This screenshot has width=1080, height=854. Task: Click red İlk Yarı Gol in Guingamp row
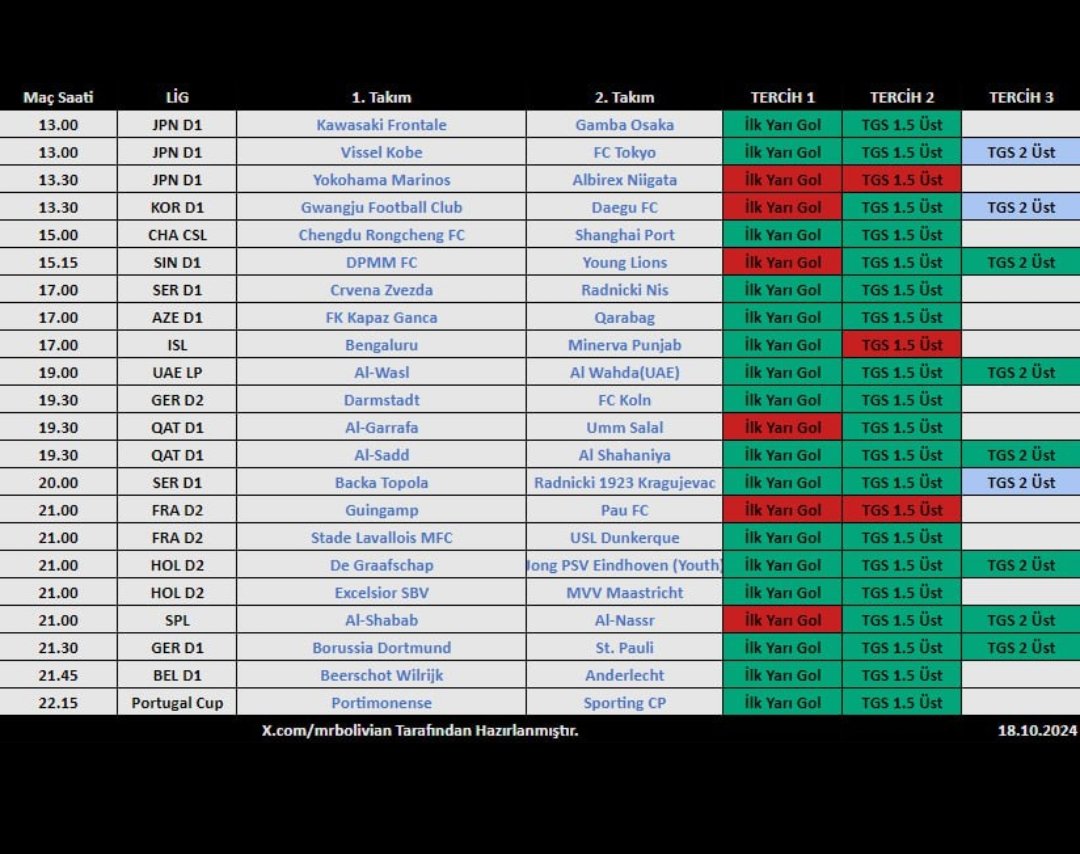click(x=782, y=510)
